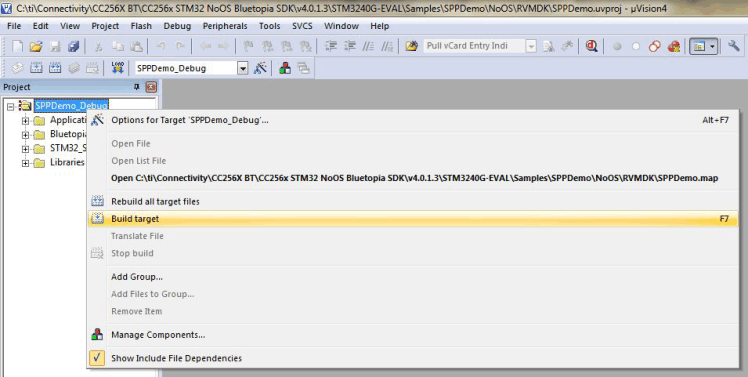The width and height of the screenshot is (748, 377).
Task: Click the LOAD download to flash icon
Action: [117, 68]
